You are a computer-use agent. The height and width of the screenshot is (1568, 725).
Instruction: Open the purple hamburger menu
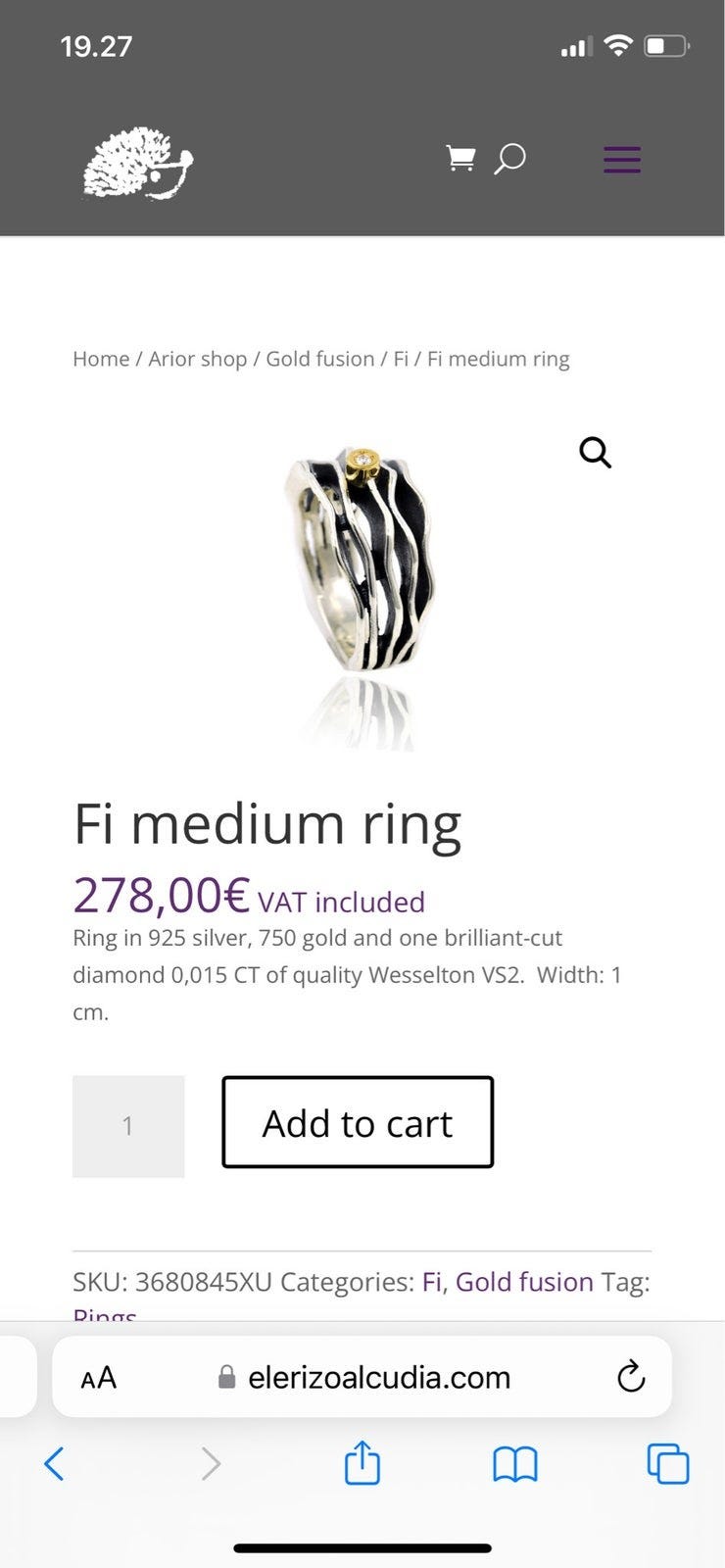tap(622, 160)
